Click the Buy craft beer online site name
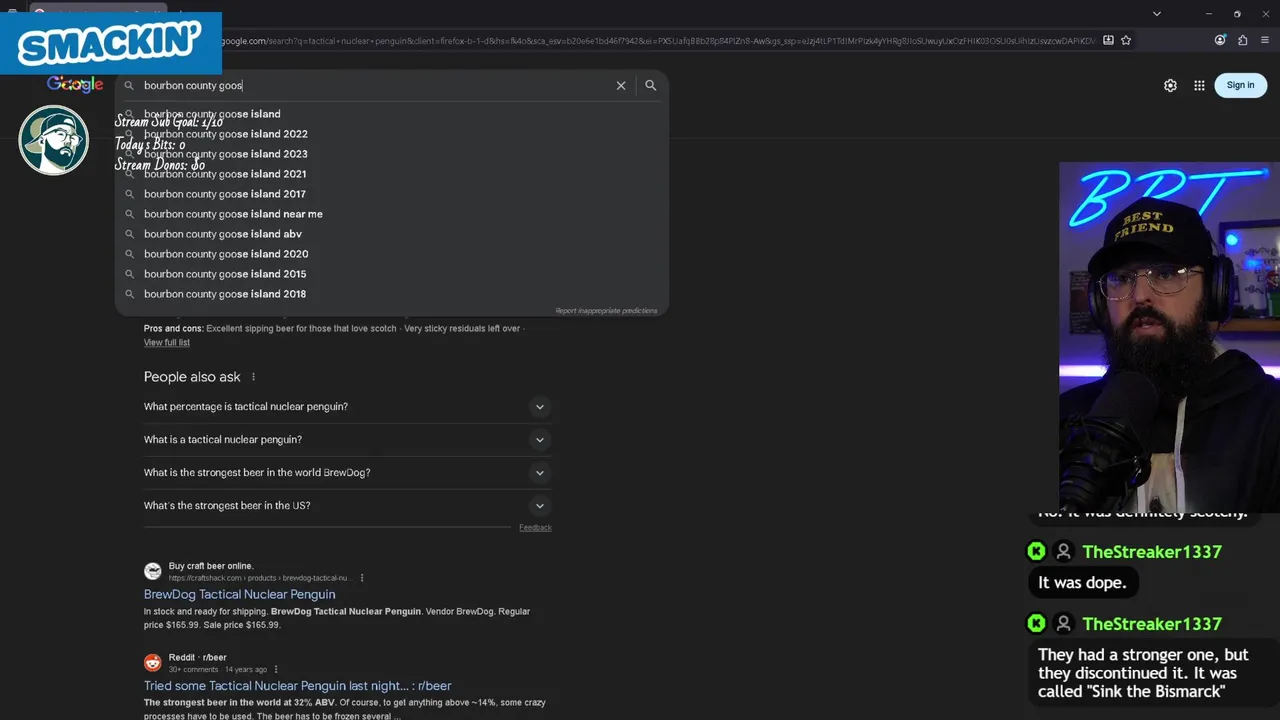 coord(211,566)
